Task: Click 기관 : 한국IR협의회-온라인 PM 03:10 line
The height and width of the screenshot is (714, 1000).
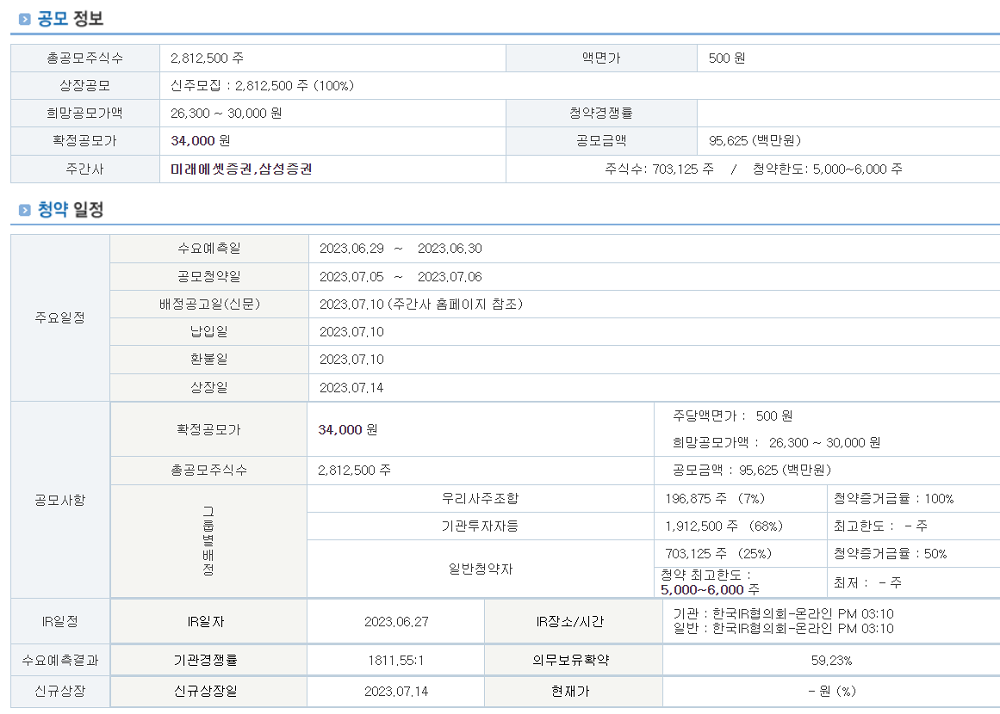Action: point(783,614)
